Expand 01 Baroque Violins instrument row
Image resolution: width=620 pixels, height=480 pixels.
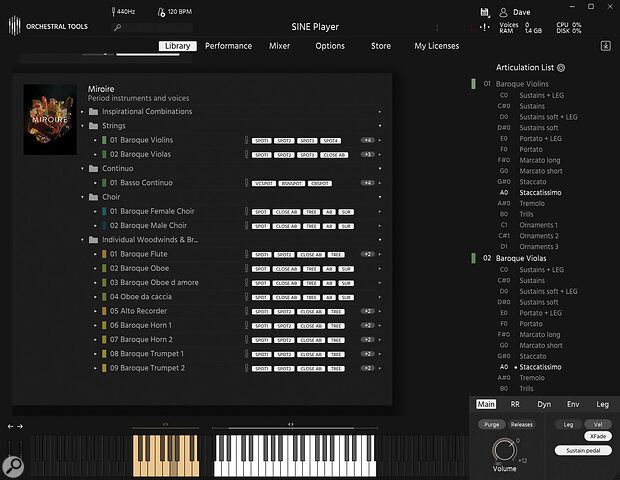coord(95,140)
